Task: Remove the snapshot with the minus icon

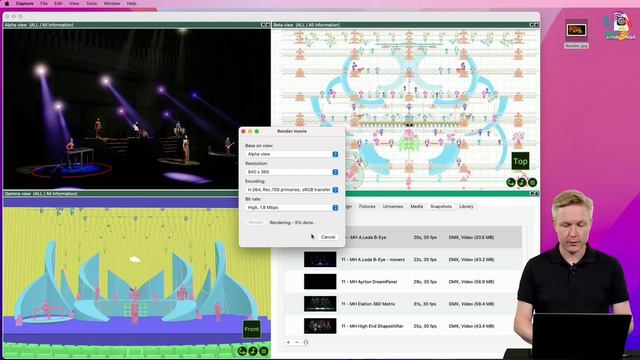Action: pyautogui.click(x=297, y=342)
